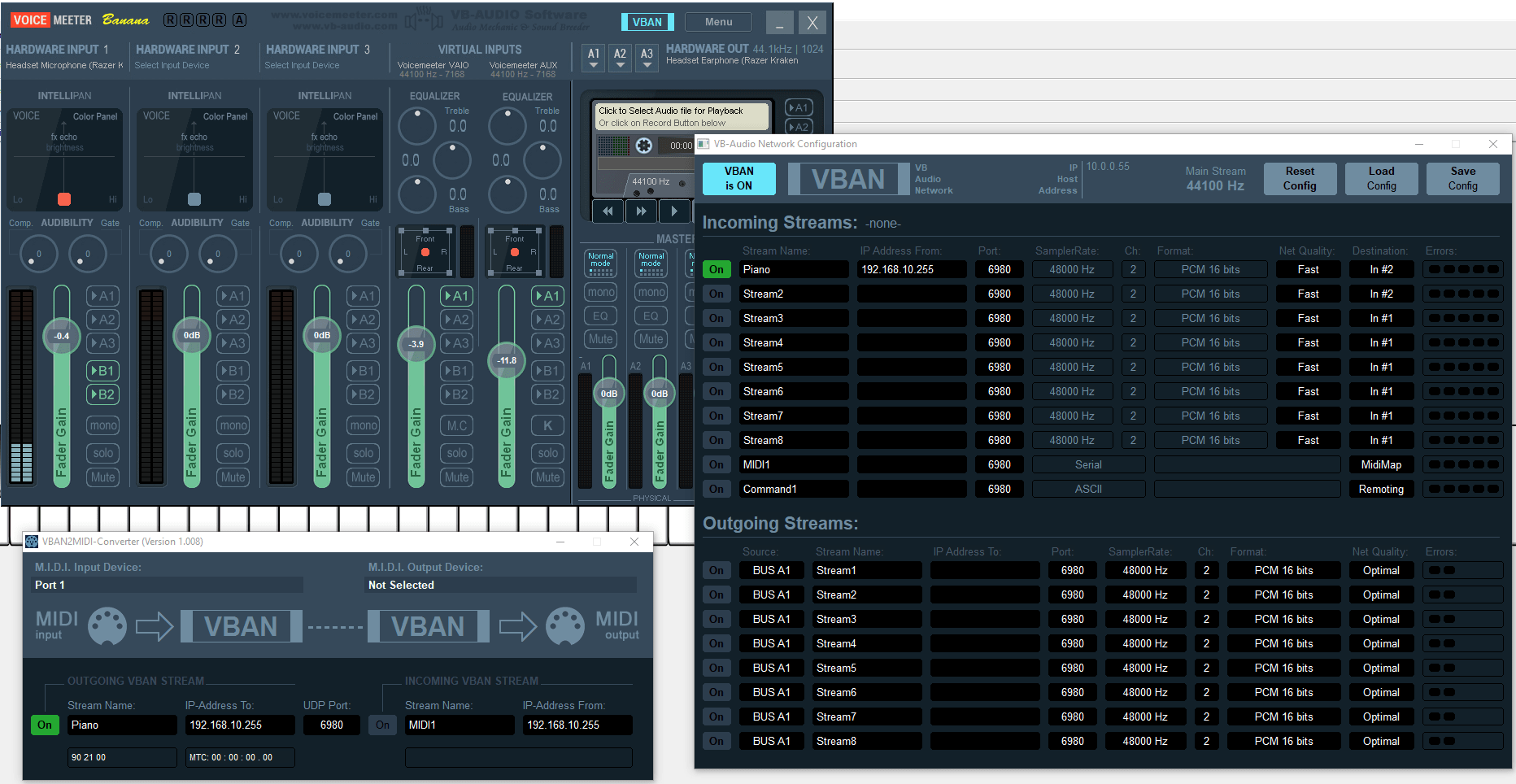Toggle Normal mode icon on second master bus
Viewport: 1516px width, 784px height.
(651, 263)
